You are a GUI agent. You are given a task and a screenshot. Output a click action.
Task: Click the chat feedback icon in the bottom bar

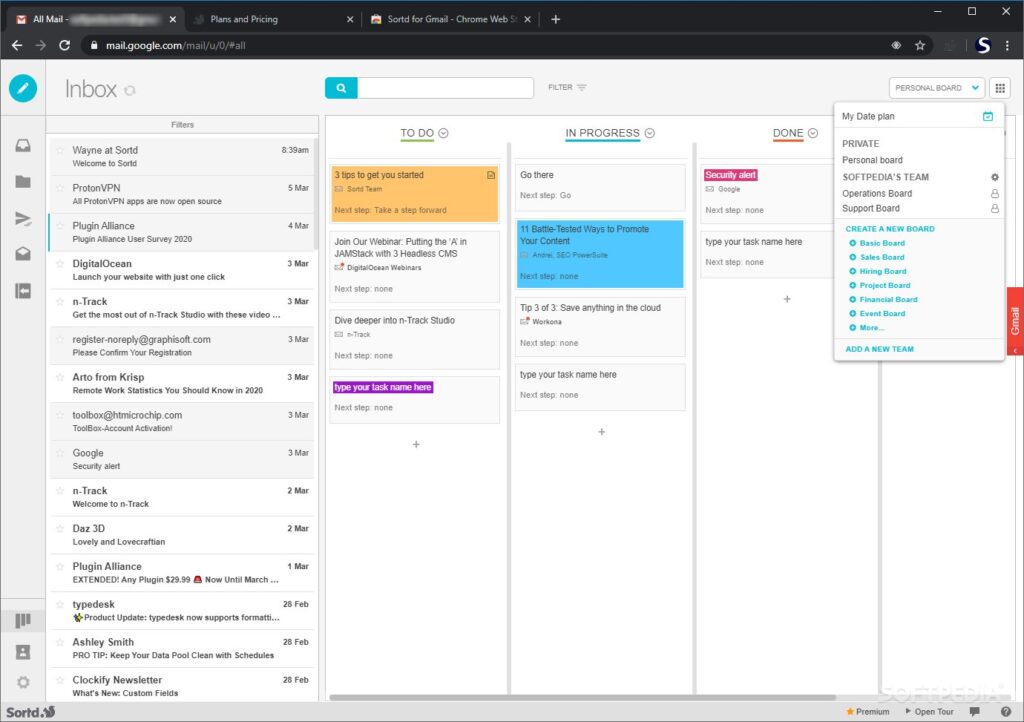click(x=974, y=712)
